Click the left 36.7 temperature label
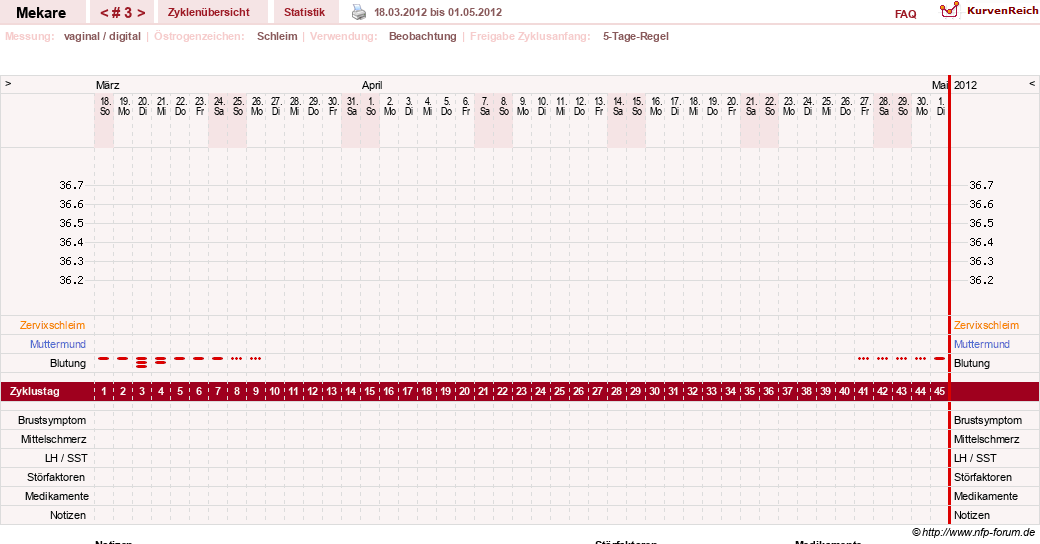The height and width of the screenshot is (544, 1040). pyautogui.click(x=72, y=185)
